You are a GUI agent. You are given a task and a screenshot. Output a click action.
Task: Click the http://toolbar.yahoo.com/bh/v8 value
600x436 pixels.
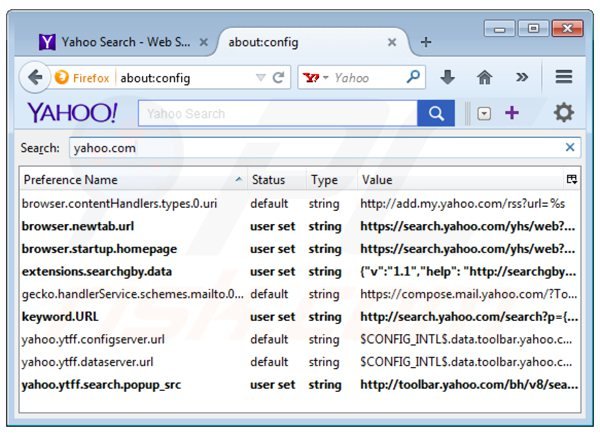pyautogui.click(x=469, y=385)
